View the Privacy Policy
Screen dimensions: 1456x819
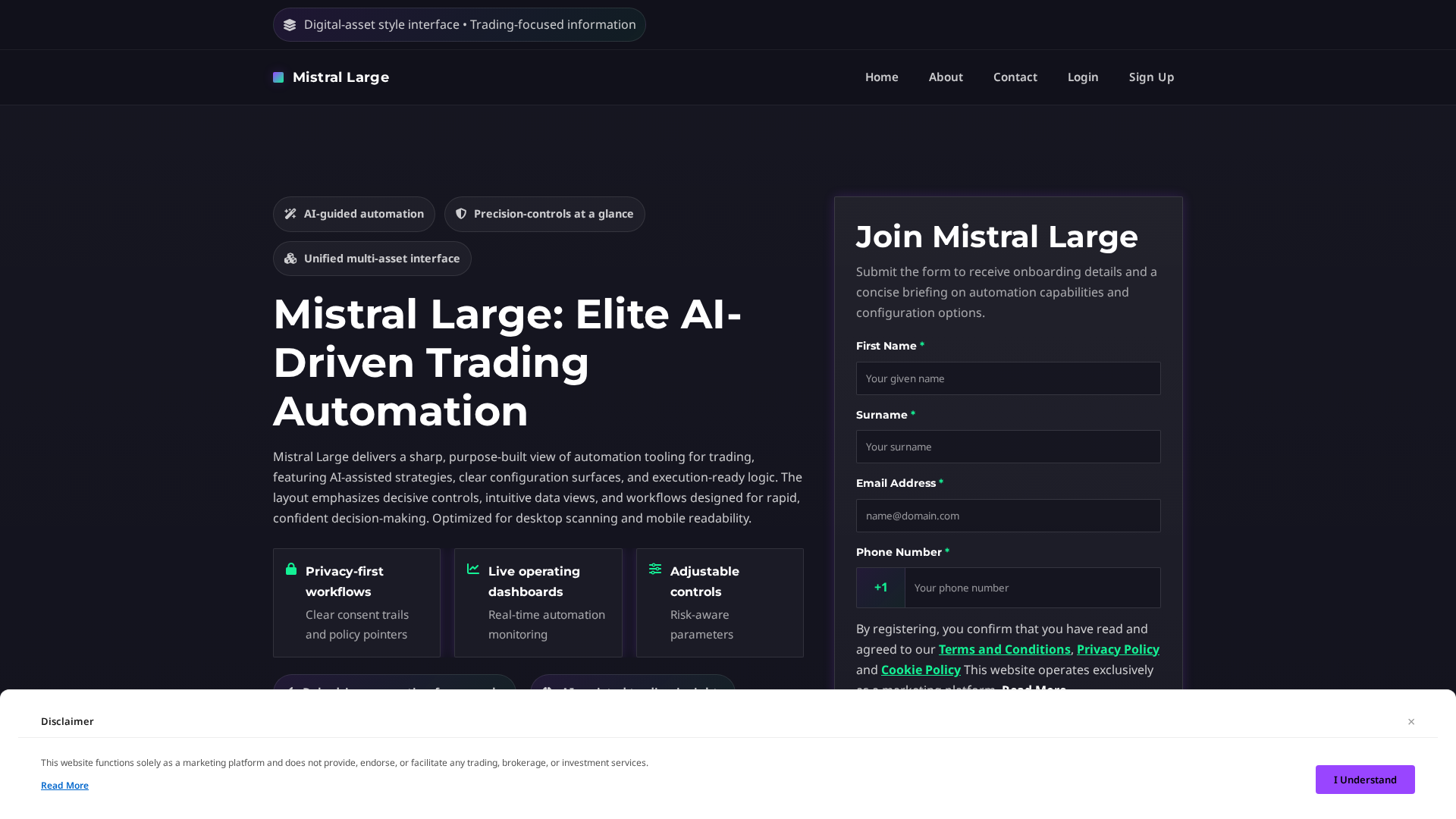(1118, 649)
